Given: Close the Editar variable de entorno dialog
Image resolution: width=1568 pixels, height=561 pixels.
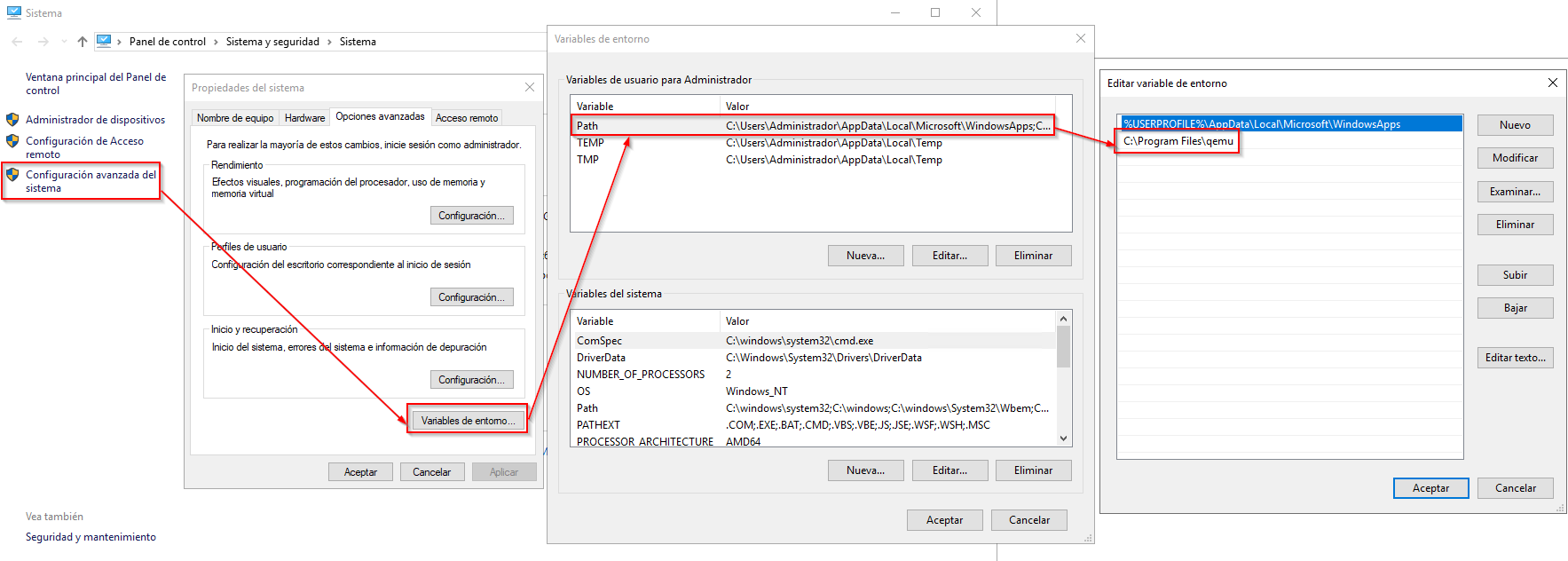Looking at the screenshot, I should tap(1552, 83).
